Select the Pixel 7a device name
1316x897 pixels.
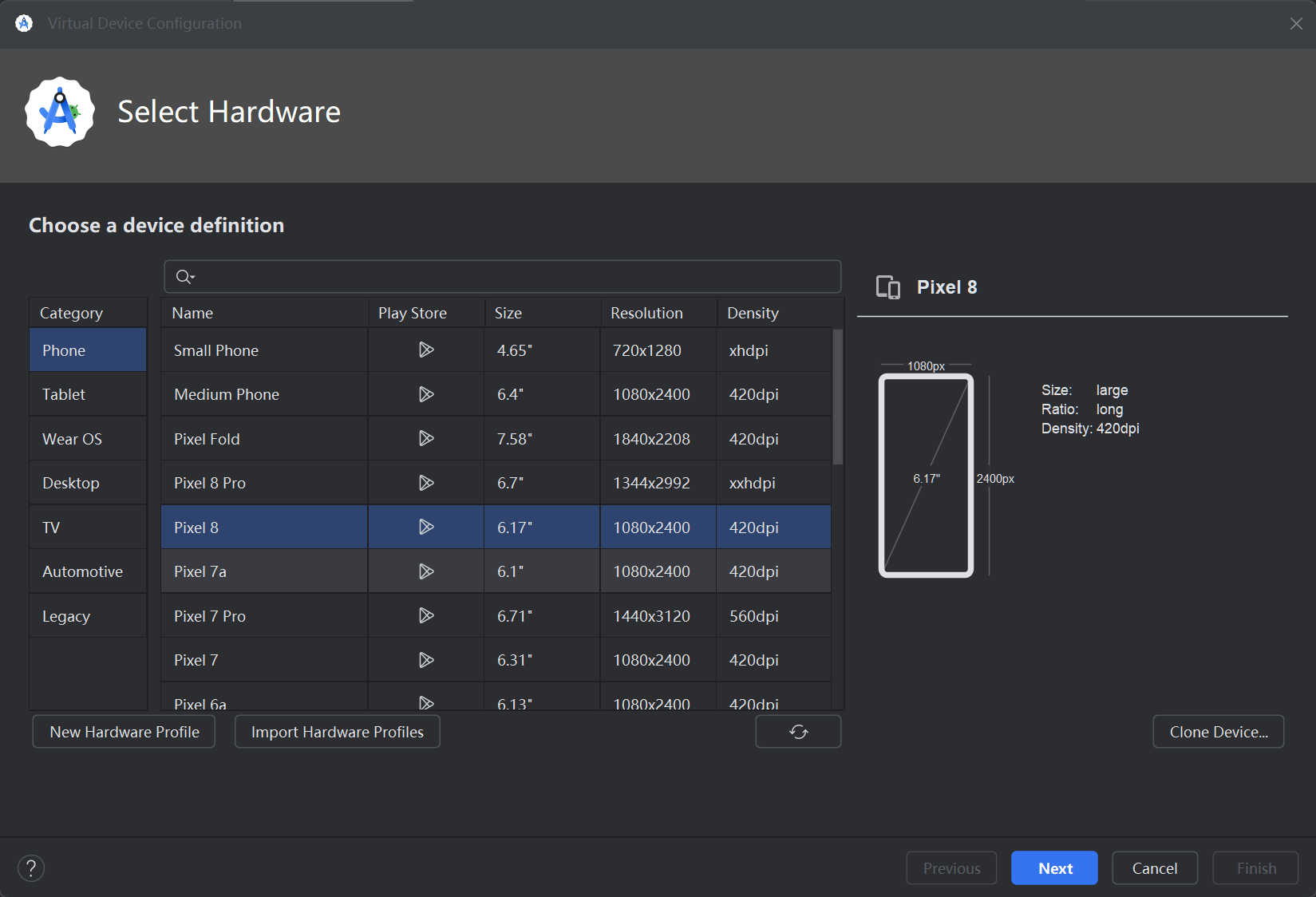(200, 571)
